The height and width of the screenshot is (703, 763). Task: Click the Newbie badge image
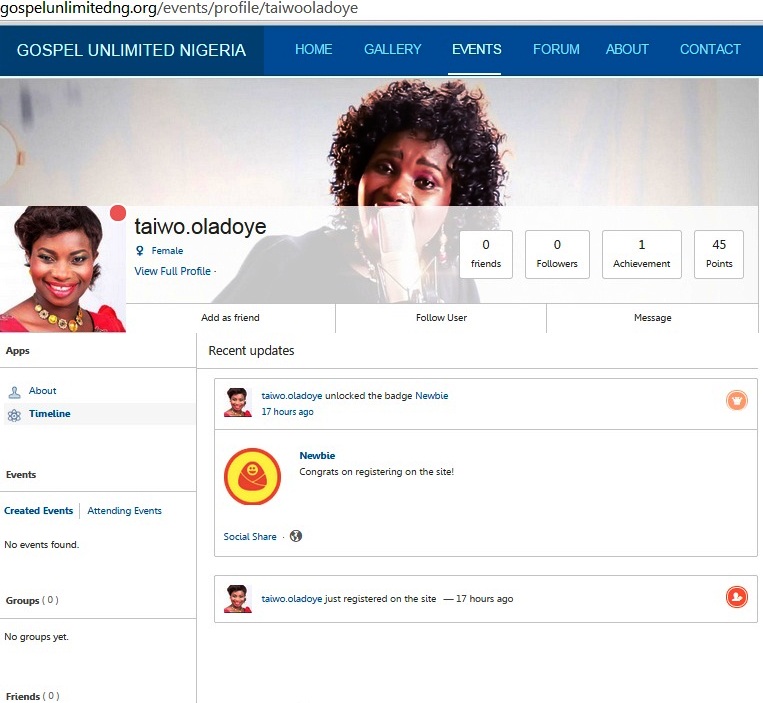pos(252,477)
